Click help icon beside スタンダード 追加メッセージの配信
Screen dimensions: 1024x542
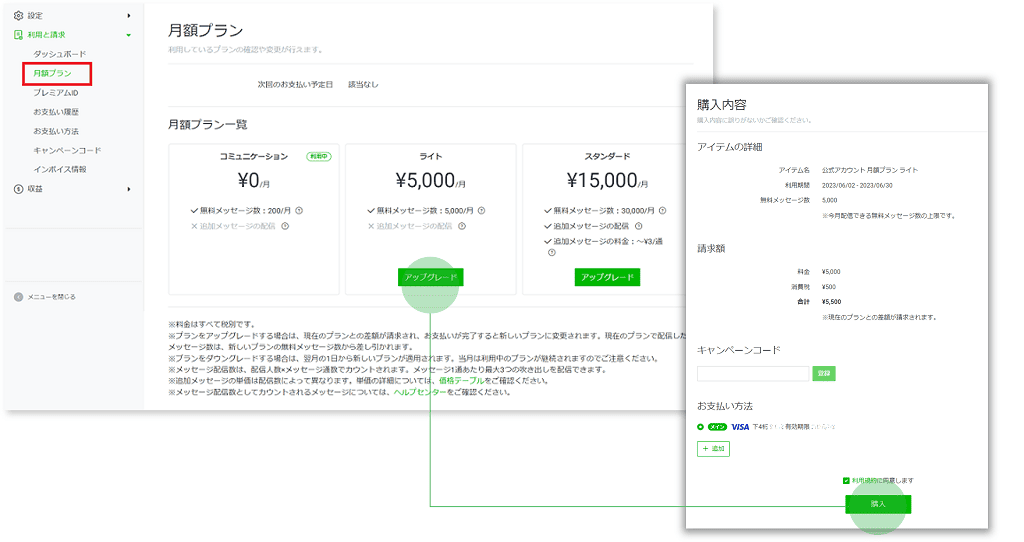click(639, 226)
